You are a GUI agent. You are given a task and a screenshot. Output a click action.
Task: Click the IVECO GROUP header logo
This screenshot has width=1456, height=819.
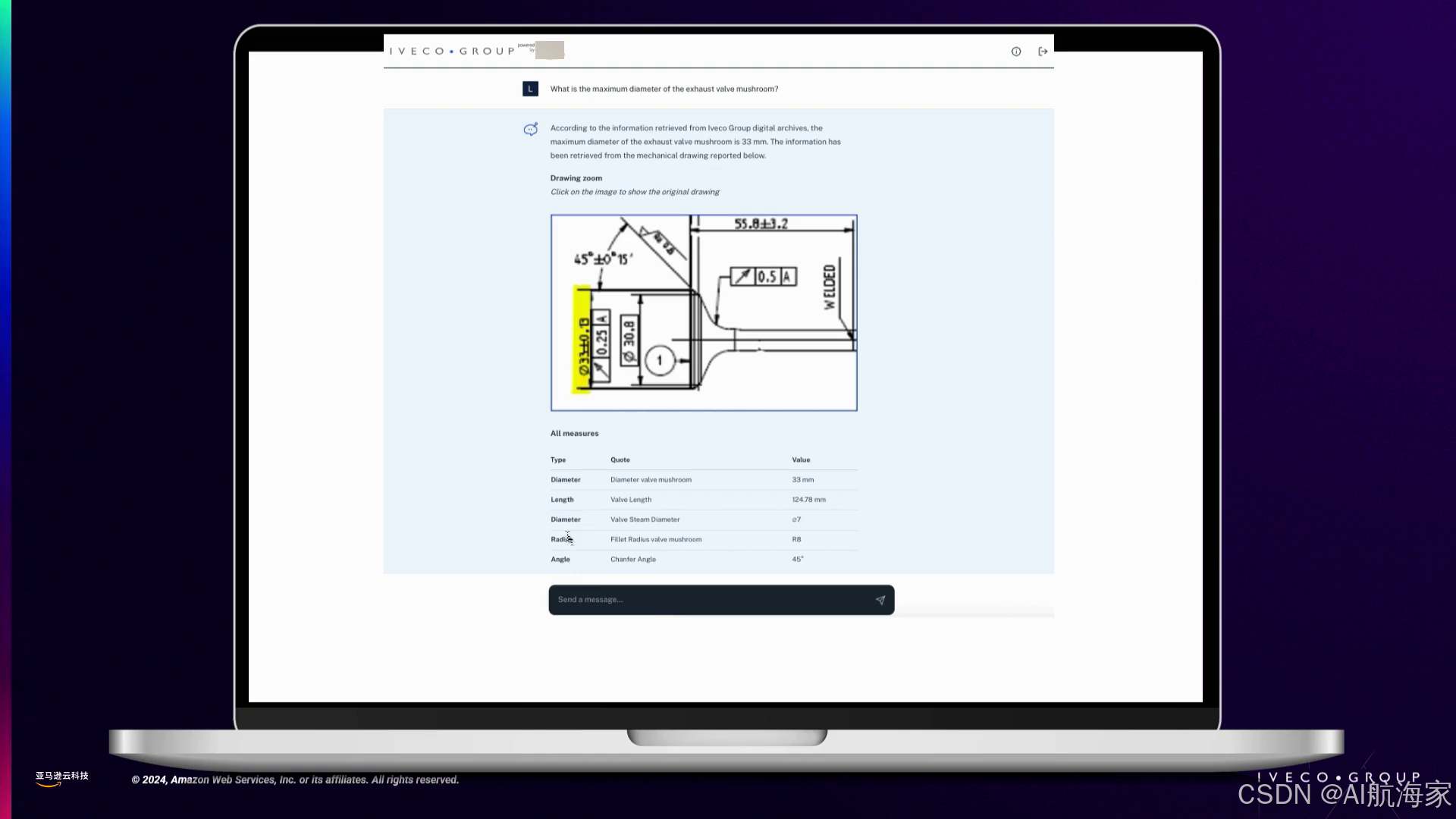click(452, 51)
